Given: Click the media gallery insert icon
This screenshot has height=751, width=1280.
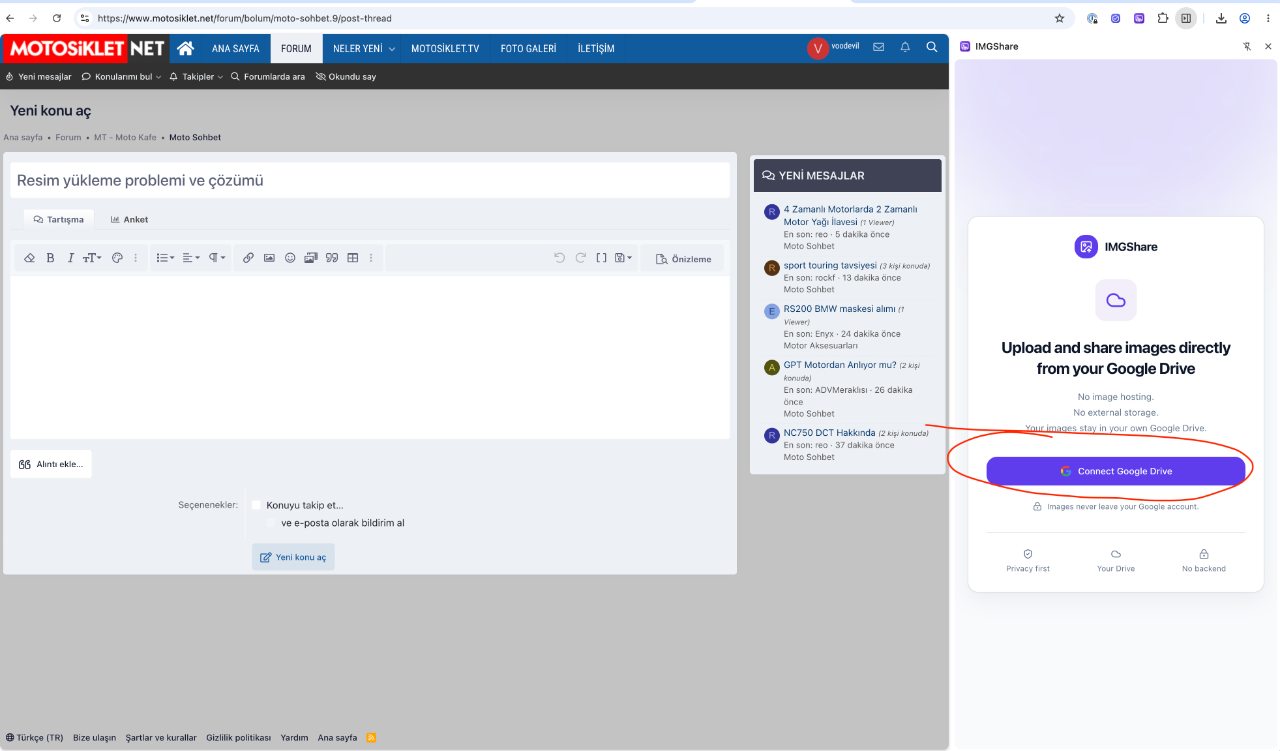Looking at the screenshot, I should pos(310,258).
